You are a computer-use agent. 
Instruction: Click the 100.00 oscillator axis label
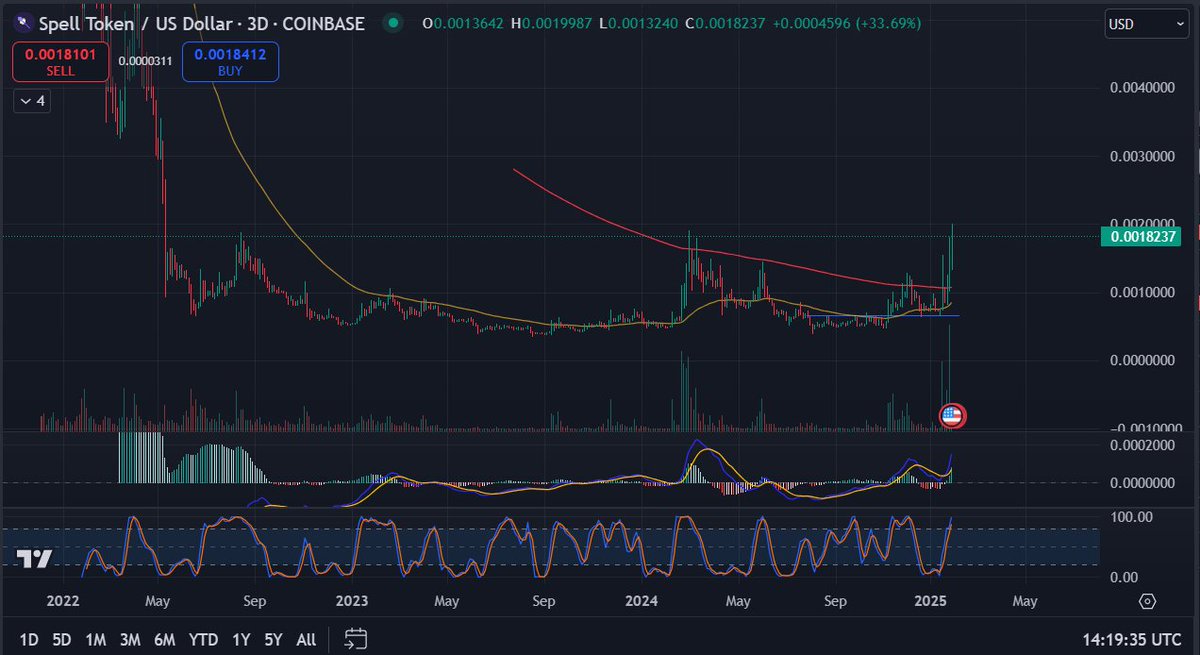click(1130, 516)
